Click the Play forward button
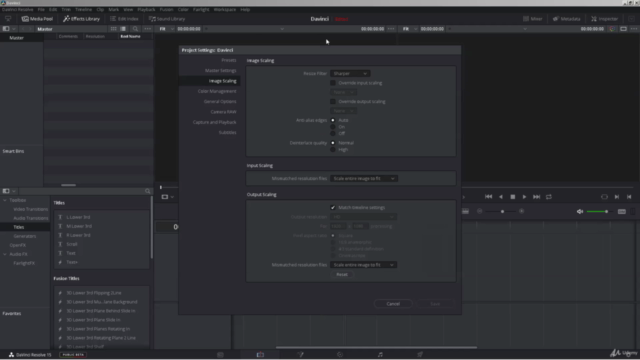 click(524, 197)
